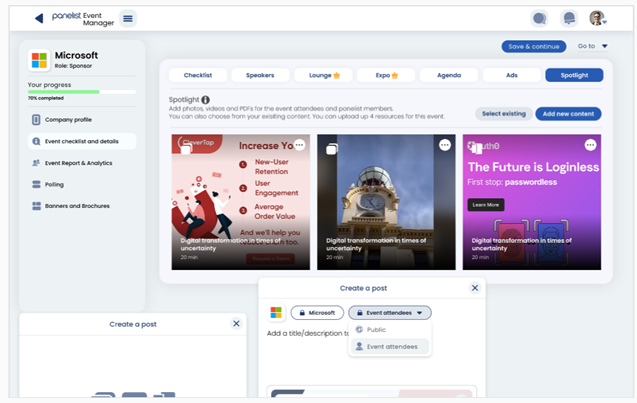637x403 pixels.
Task: Click the gallery icon on CleverTap card
Action: (186, 150)
